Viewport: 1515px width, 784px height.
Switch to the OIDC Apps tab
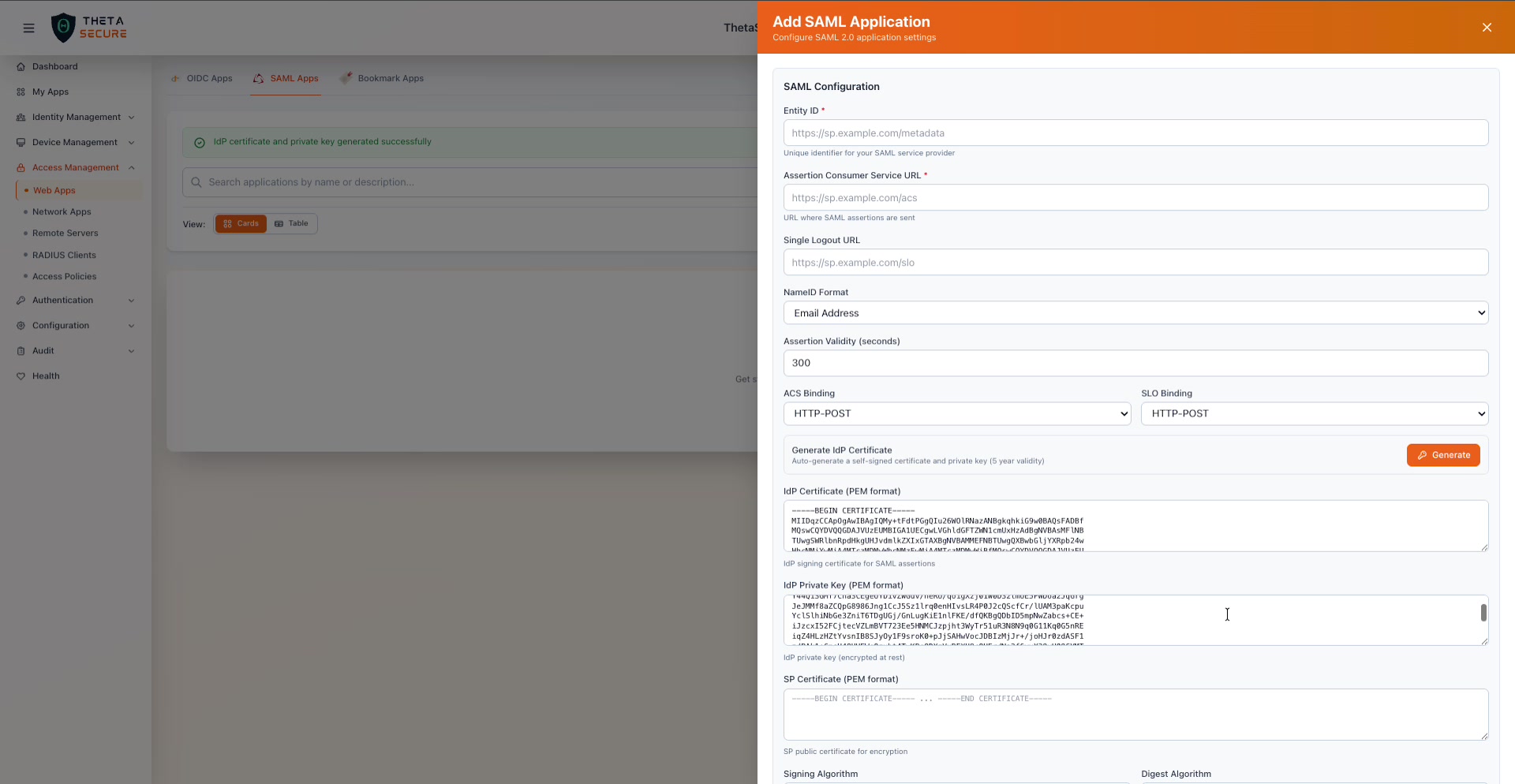click(209, 78)
